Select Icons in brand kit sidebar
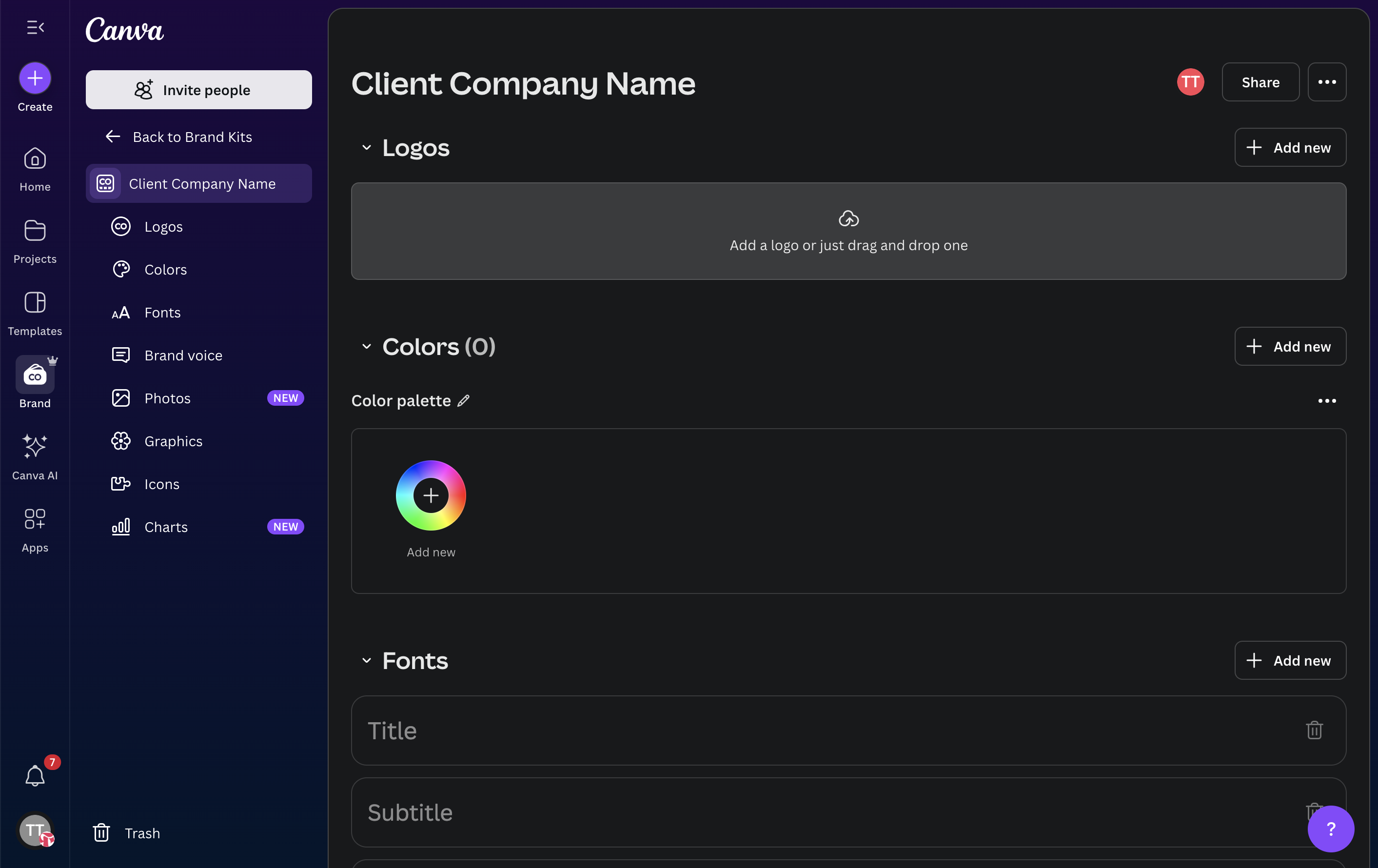 coord(198,484)
